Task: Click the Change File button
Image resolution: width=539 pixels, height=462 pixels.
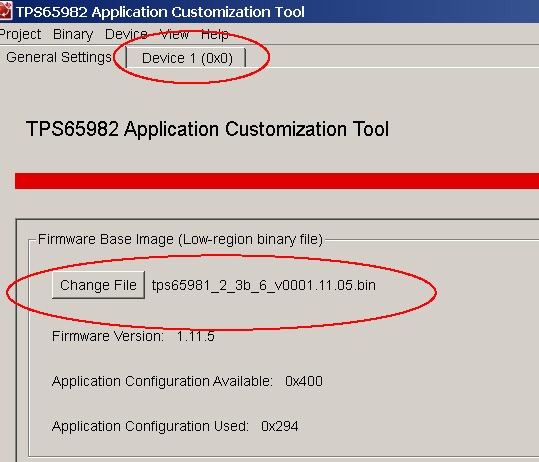Action: [x=98, y=285]
